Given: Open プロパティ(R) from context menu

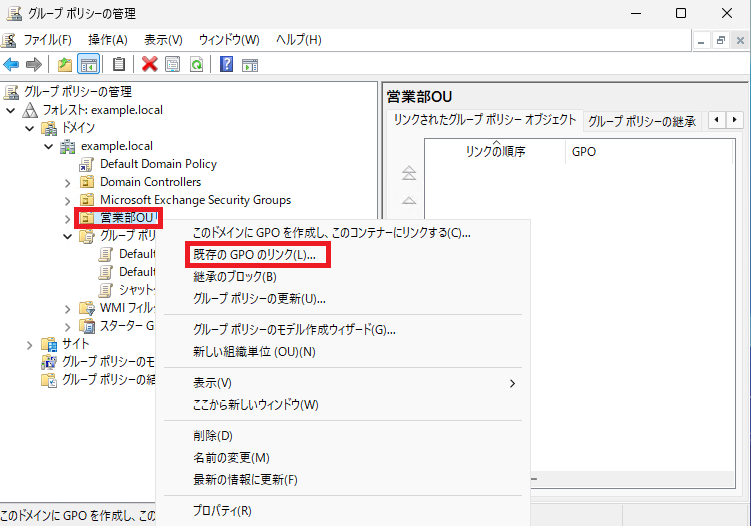Looking at the screenshot, I should [x=343, y=511].
